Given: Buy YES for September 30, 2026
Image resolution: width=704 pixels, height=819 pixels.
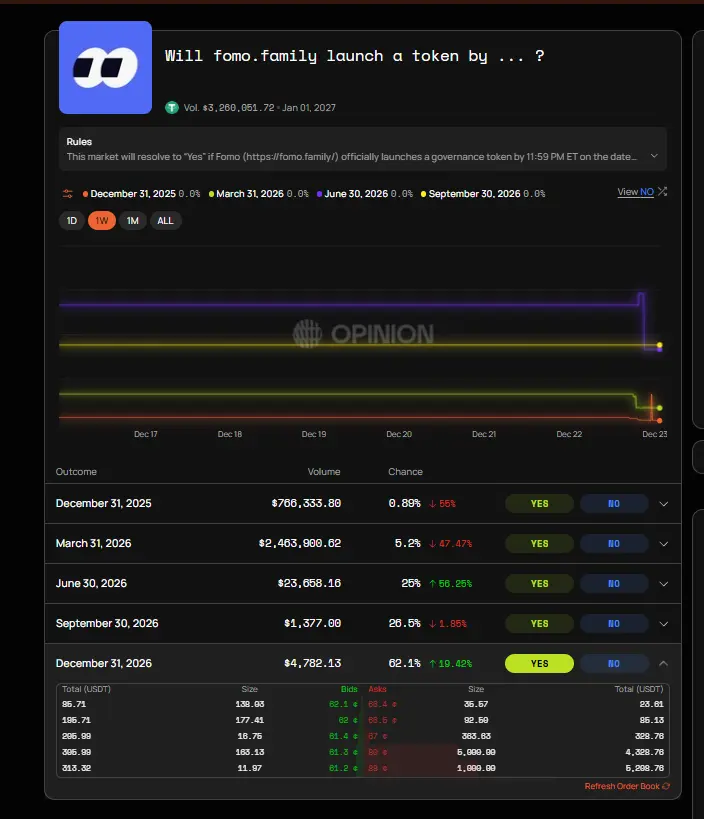Looking at the screenshot, I should pyautogui.click(x=539, y=624).
